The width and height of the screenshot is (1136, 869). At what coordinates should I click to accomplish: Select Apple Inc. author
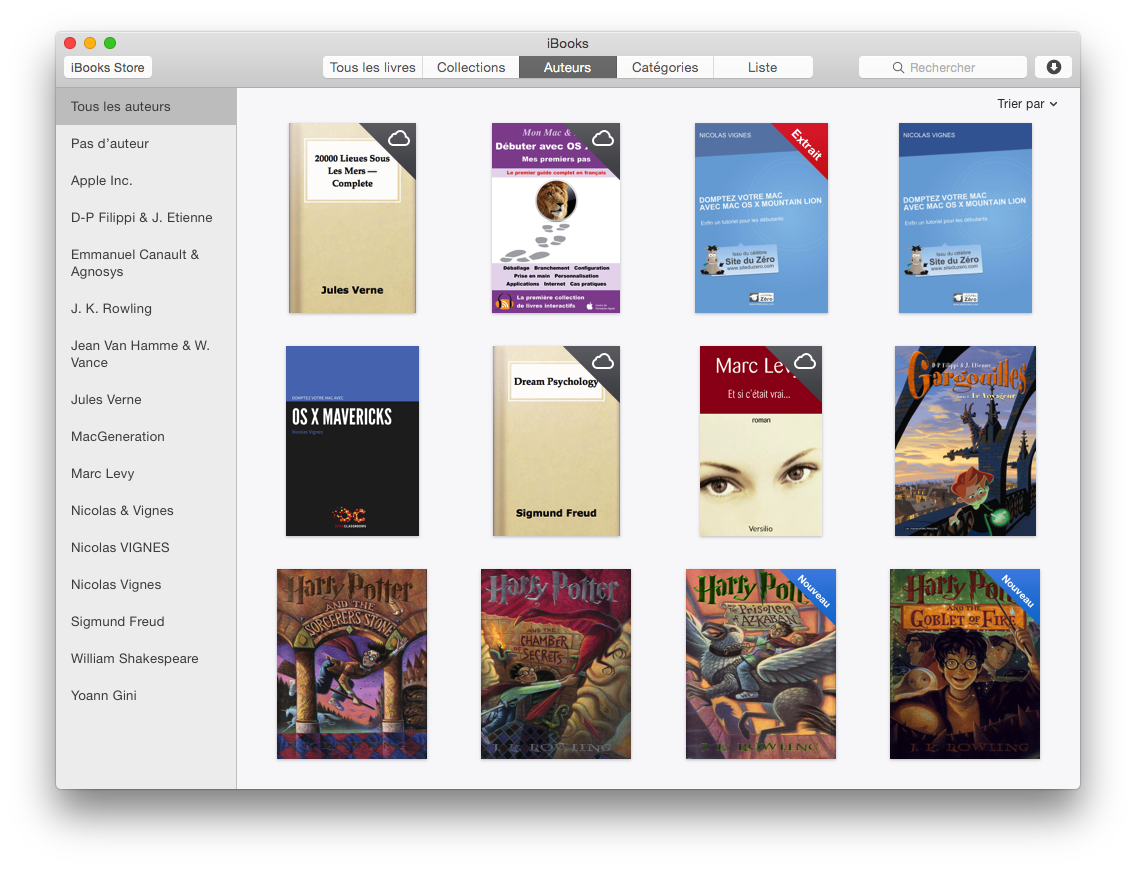click(146, 180)
